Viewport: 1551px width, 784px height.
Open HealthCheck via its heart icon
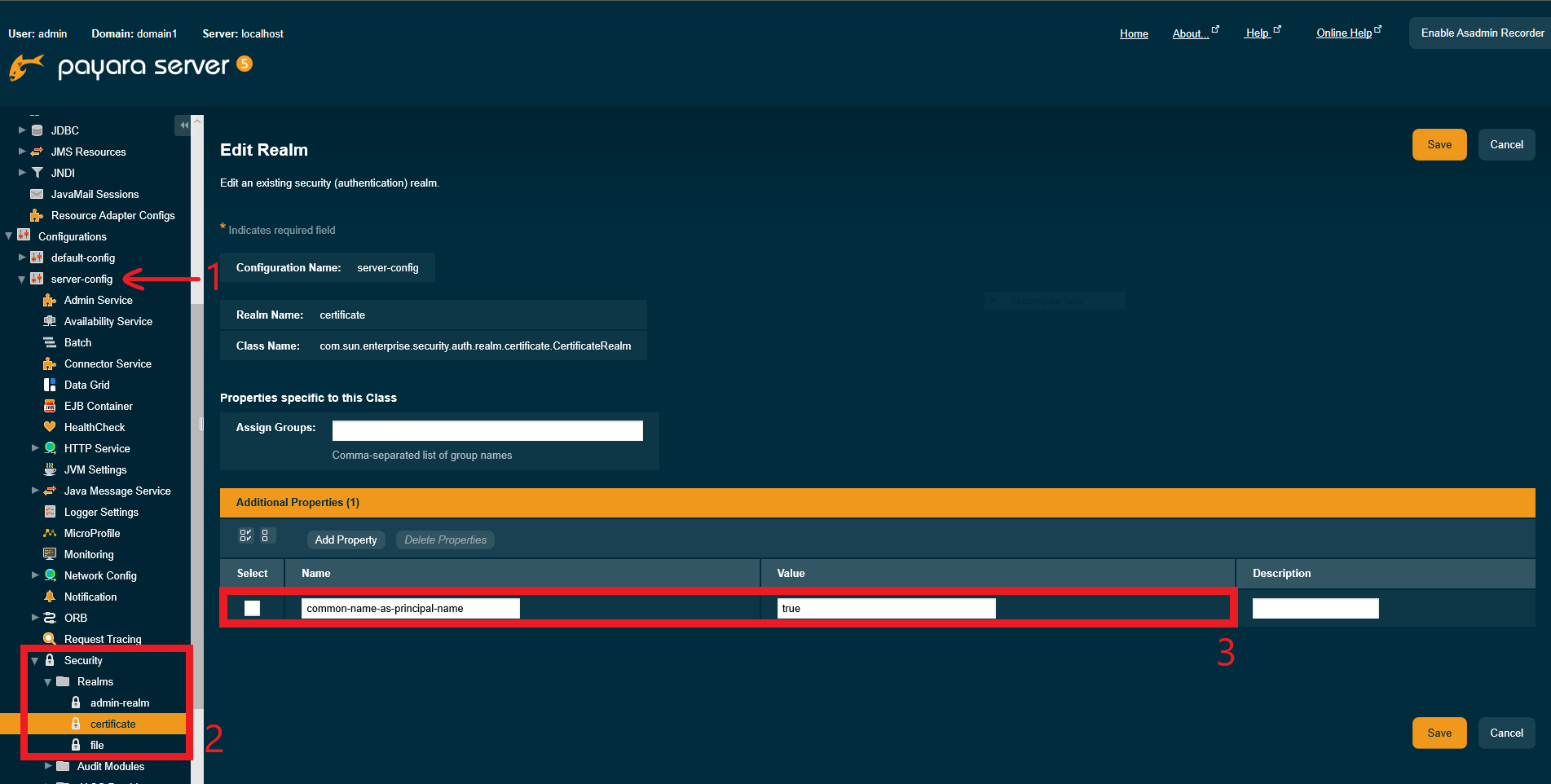point(50,427)
